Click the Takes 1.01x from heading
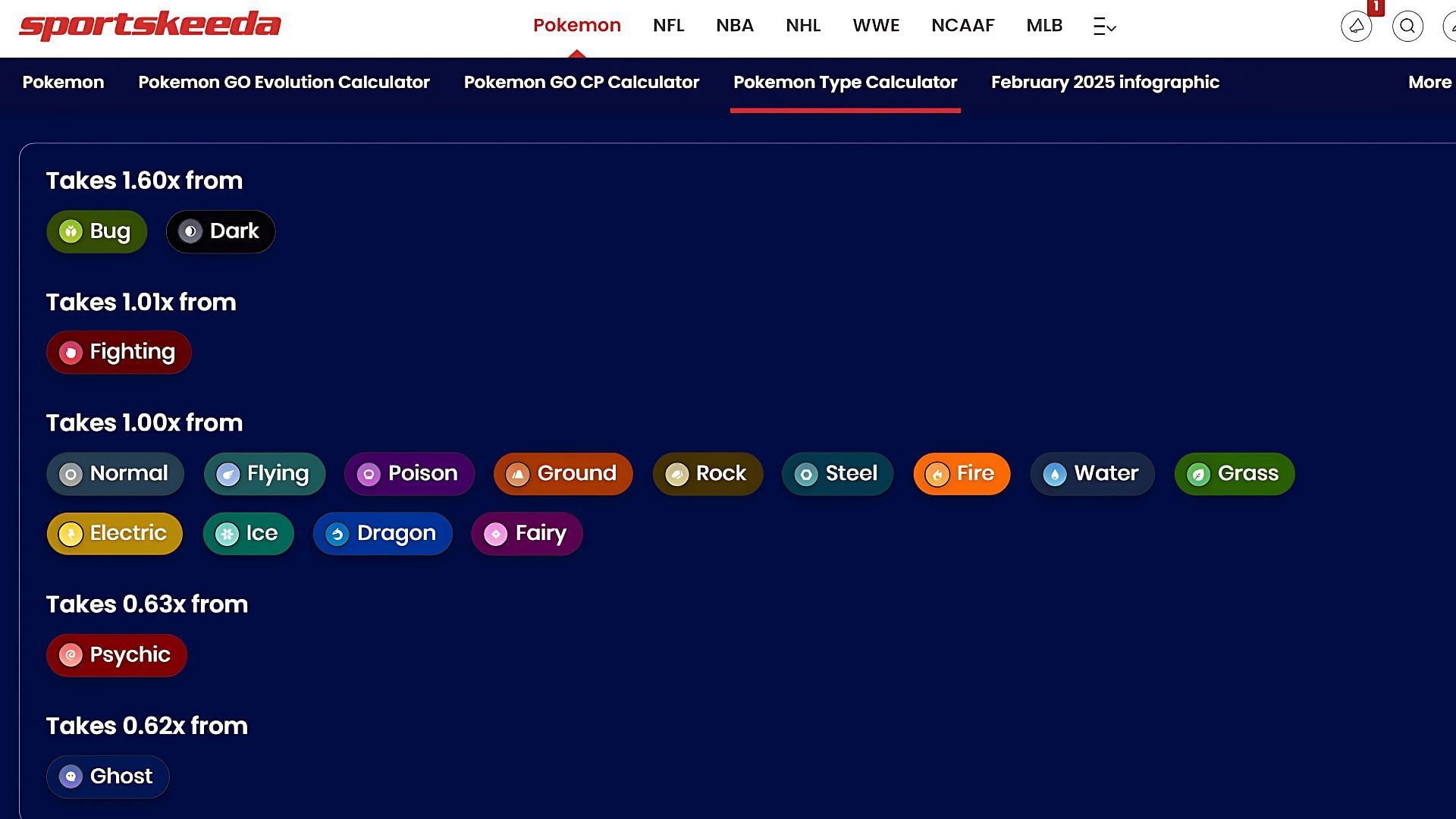The image size is (1456, 819). click(x=141, y=303)
